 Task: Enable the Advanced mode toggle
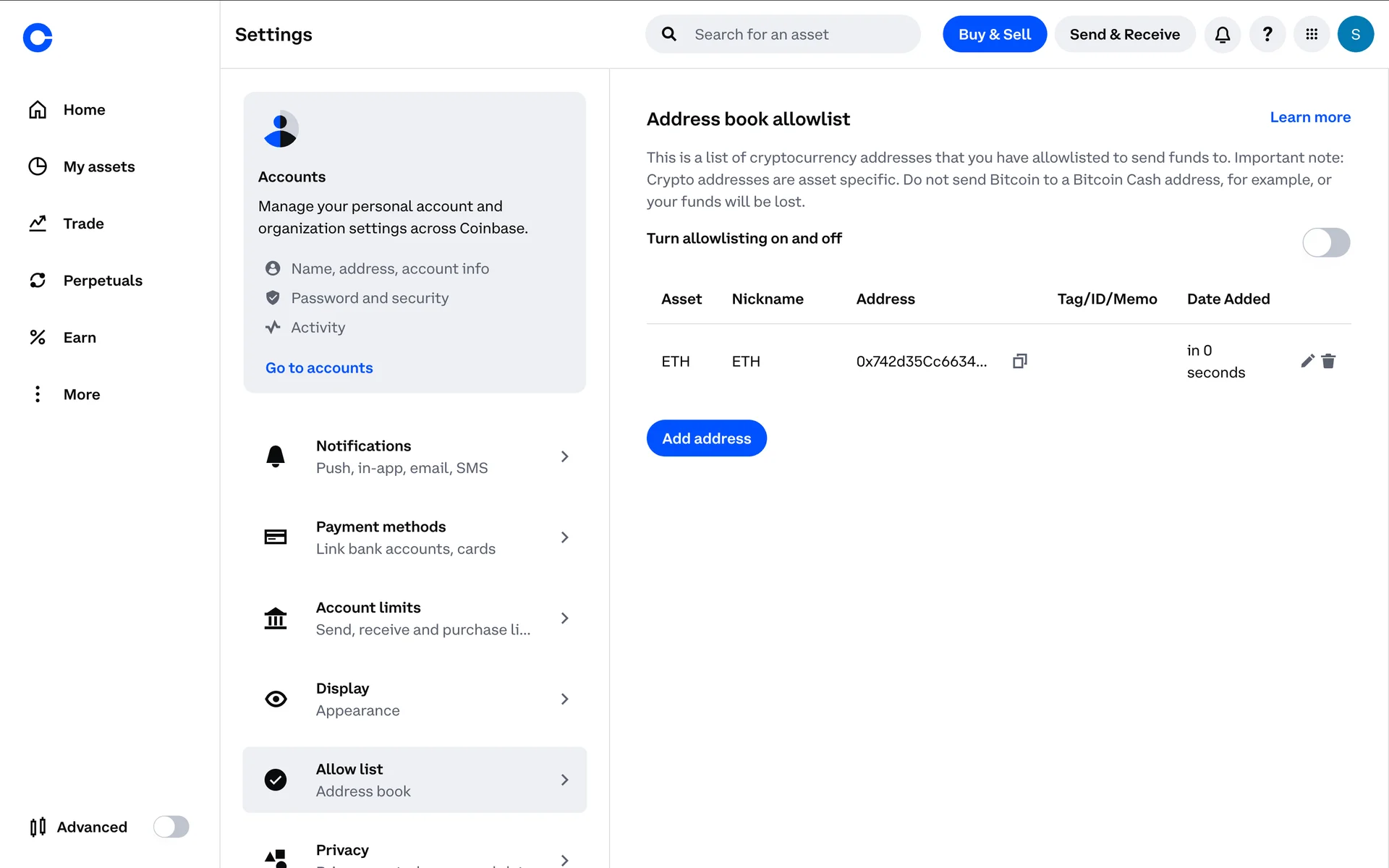pos(171,827)
